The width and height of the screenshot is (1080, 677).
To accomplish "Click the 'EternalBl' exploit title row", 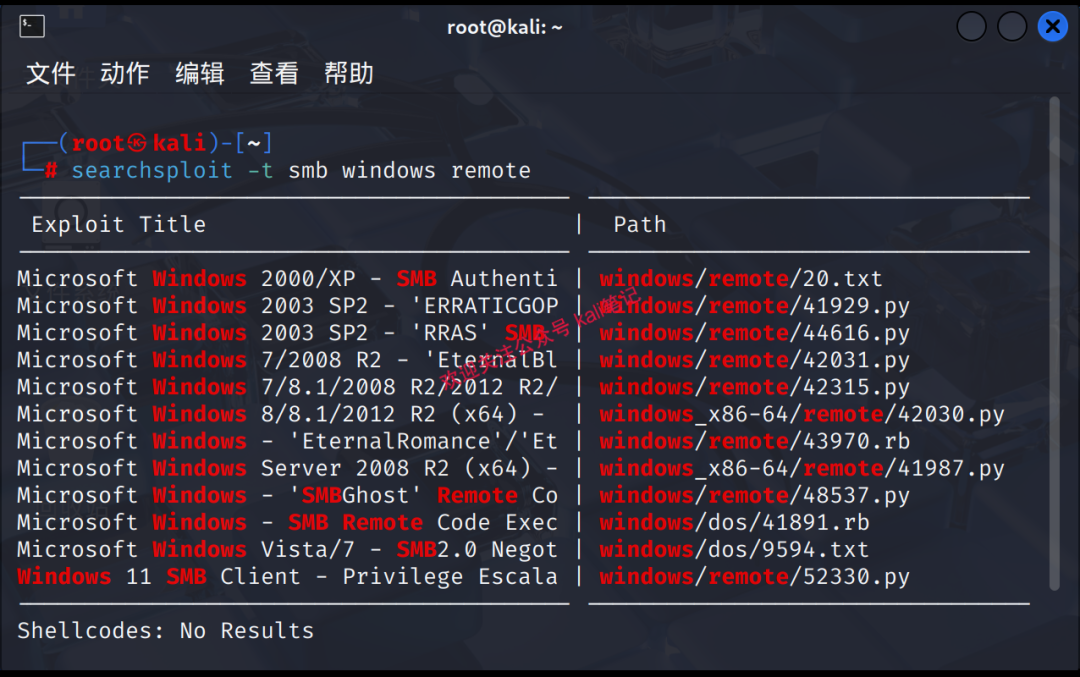I will click(x=287, y=360).
